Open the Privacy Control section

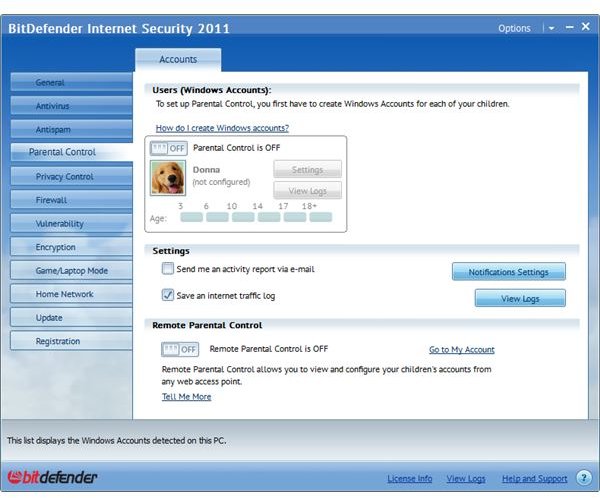[72, 176]
